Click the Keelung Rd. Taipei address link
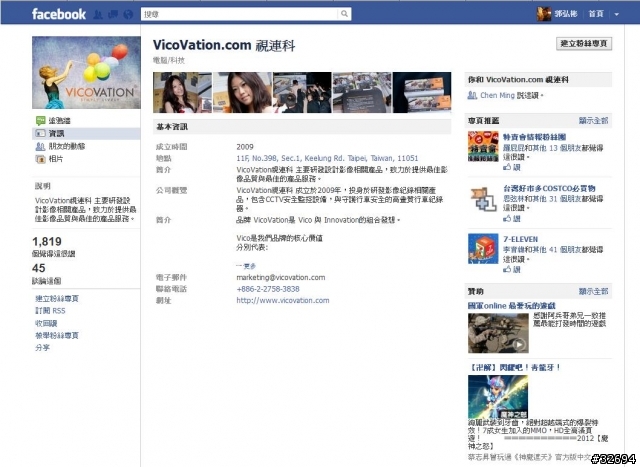The image size is (640, 467). pos(327,158)
